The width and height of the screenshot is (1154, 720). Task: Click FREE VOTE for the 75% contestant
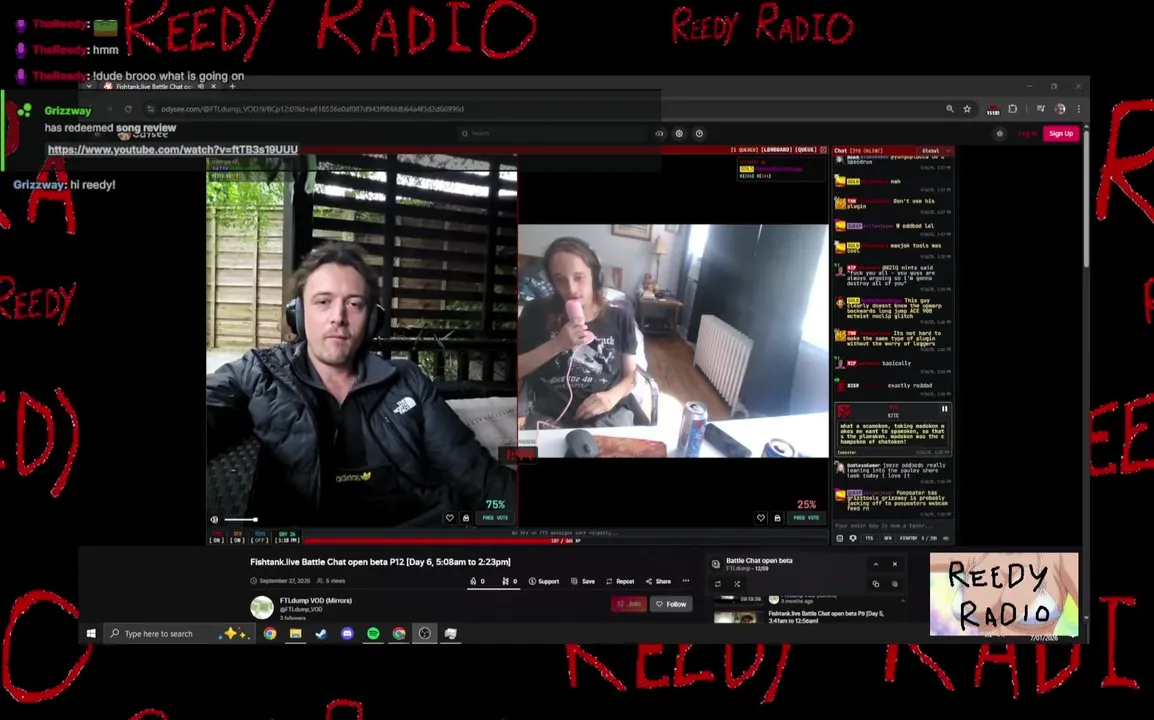(495, 518)
